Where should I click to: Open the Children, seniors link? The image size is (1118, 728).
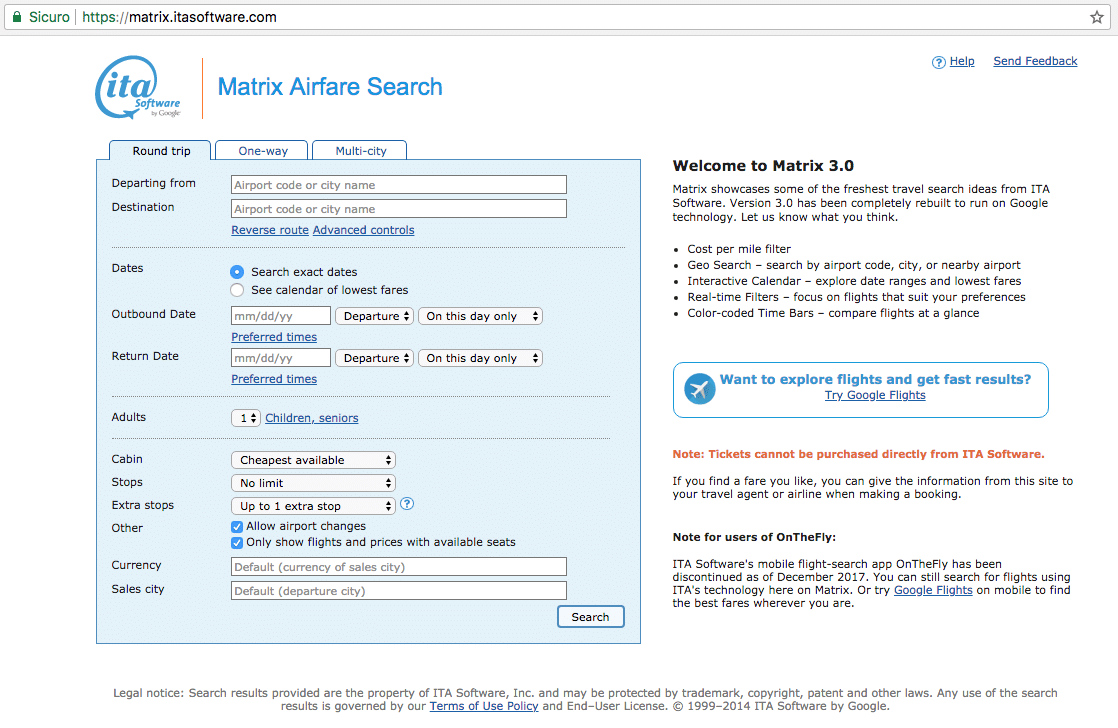pyautogui.click(x=312, y=419)
